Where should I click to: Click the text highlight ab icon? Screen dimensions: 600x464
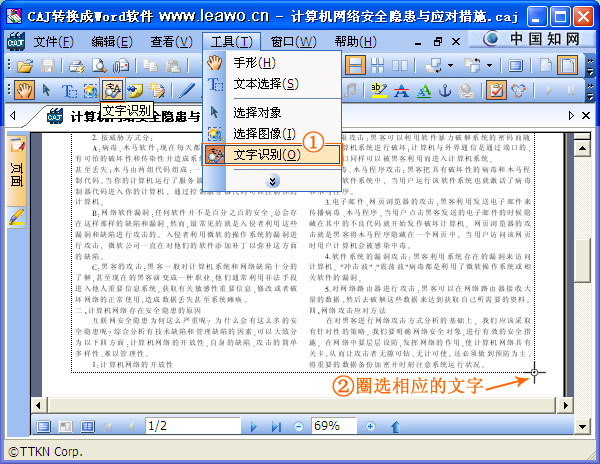(379, 91)
